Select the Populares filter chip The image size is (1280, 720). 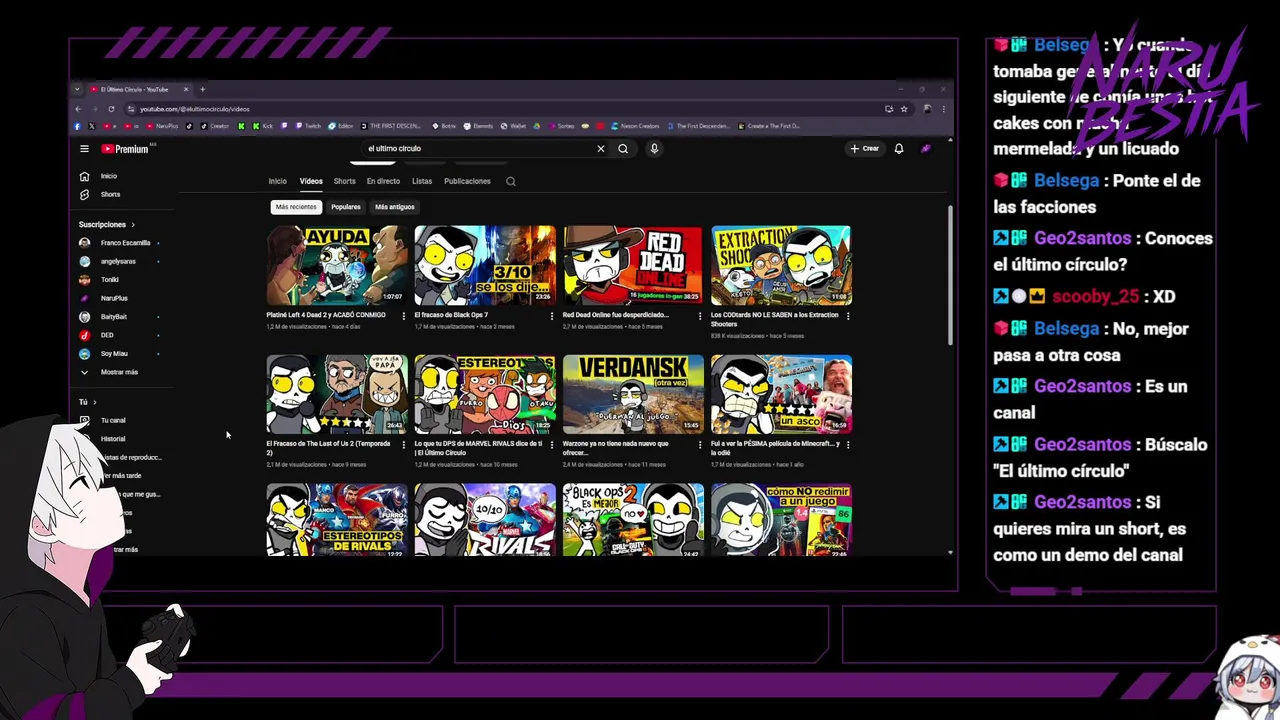(x=346, y=207)
